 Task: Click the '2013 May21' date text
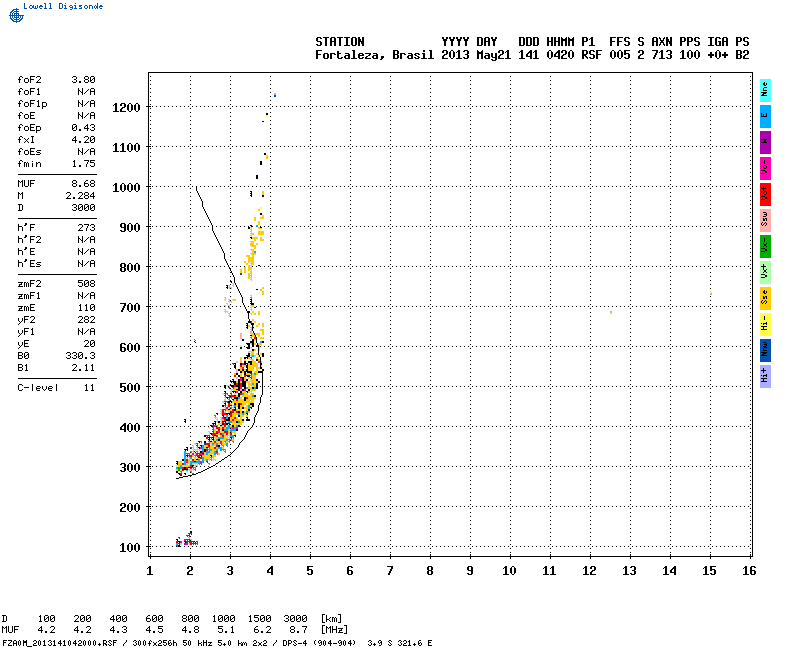tap(476, 55)
